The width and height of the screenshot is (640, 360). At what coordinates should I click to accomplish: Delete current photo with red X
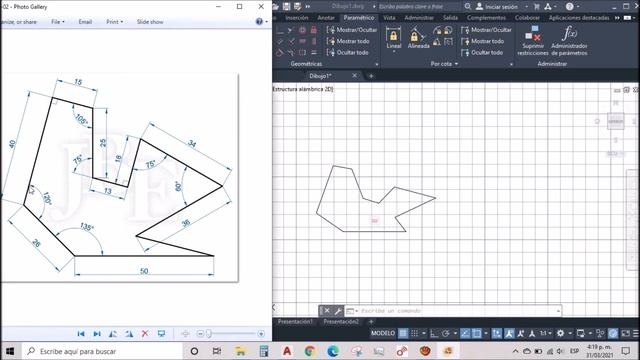click(145, 334)
